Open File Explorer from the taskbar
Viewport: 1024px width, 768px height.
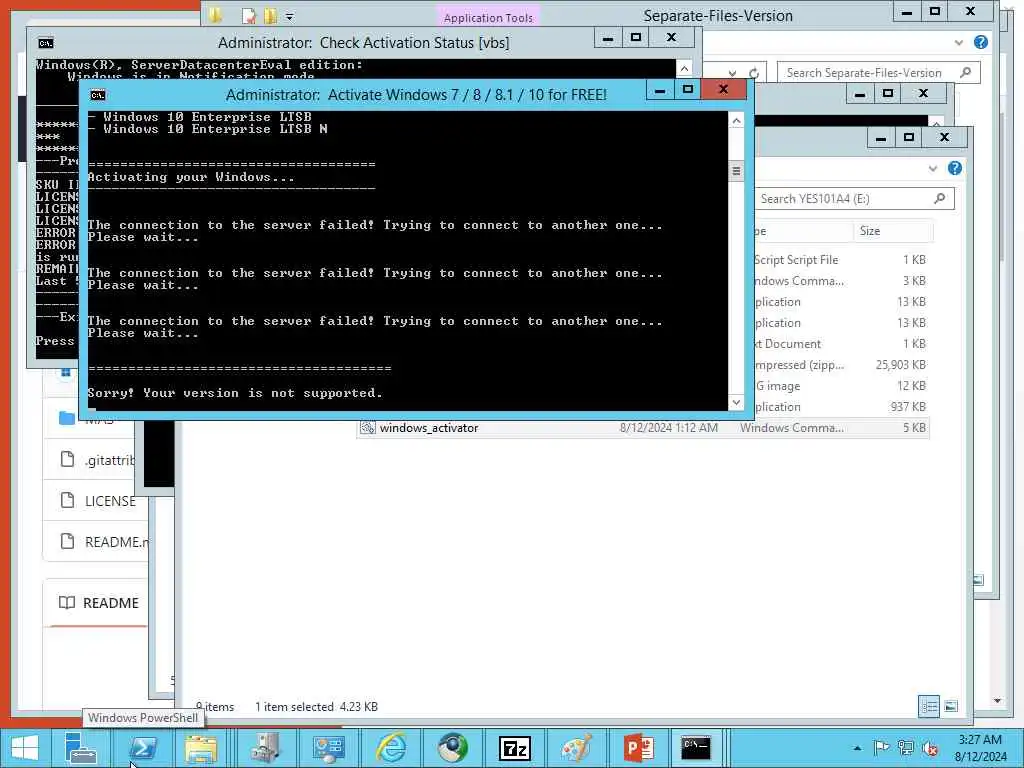click(201, 748)
